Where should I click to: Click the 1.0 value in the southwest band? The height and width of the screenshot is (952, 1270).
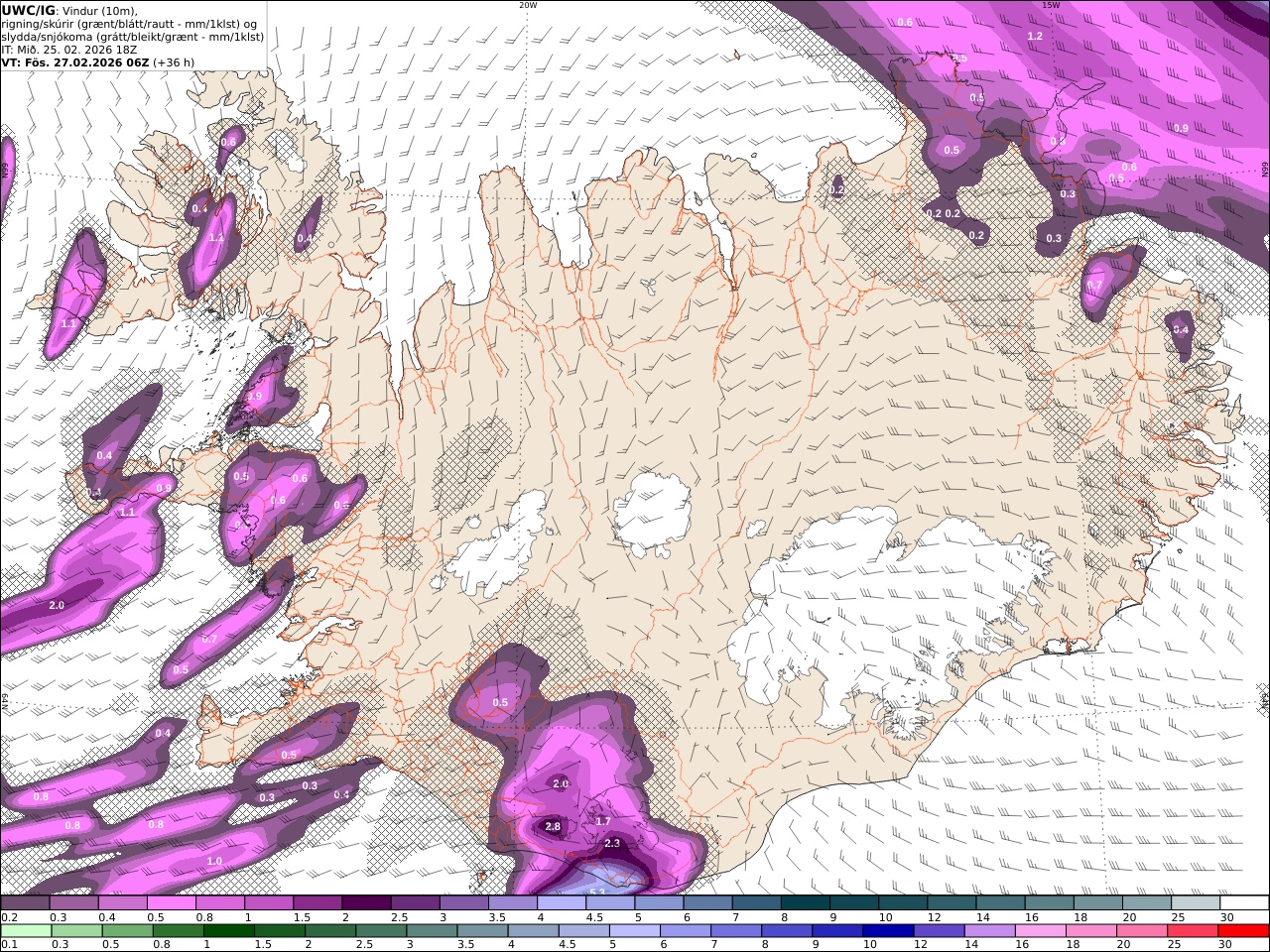coord(214,861)
